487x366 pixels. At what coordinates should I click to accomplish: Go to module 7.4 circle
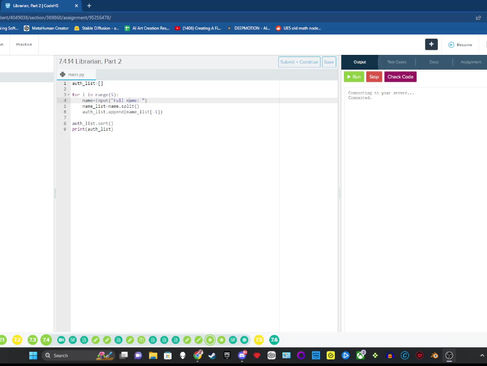point(46,340)
